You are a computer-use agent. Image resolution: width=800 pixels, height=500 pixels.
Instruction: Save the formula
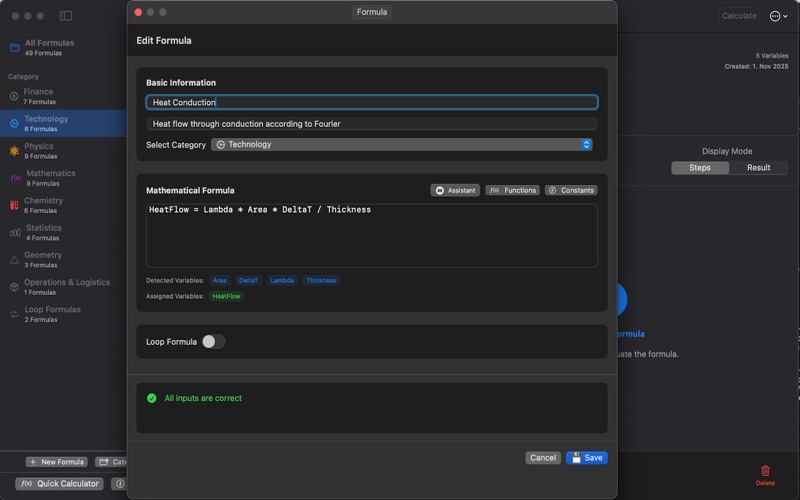click(x=586, y=458)
